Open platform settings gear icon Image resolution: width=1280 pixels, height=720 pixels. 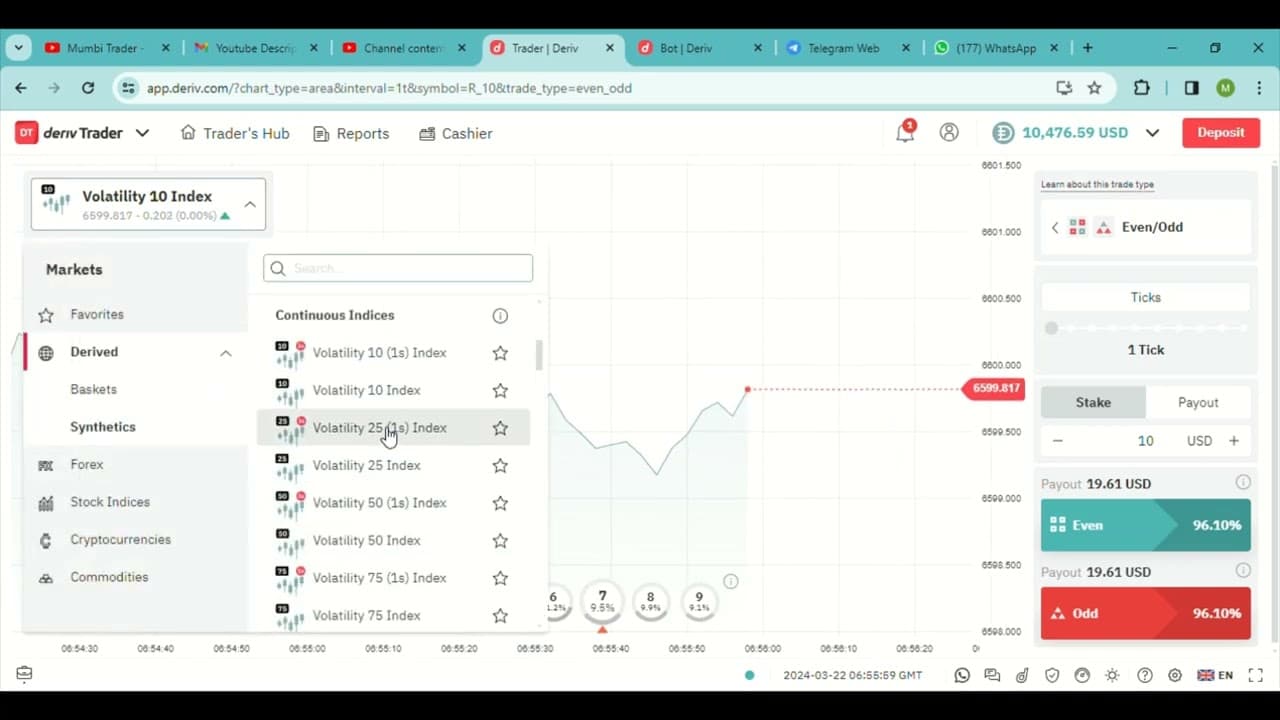coord(1175,675)
